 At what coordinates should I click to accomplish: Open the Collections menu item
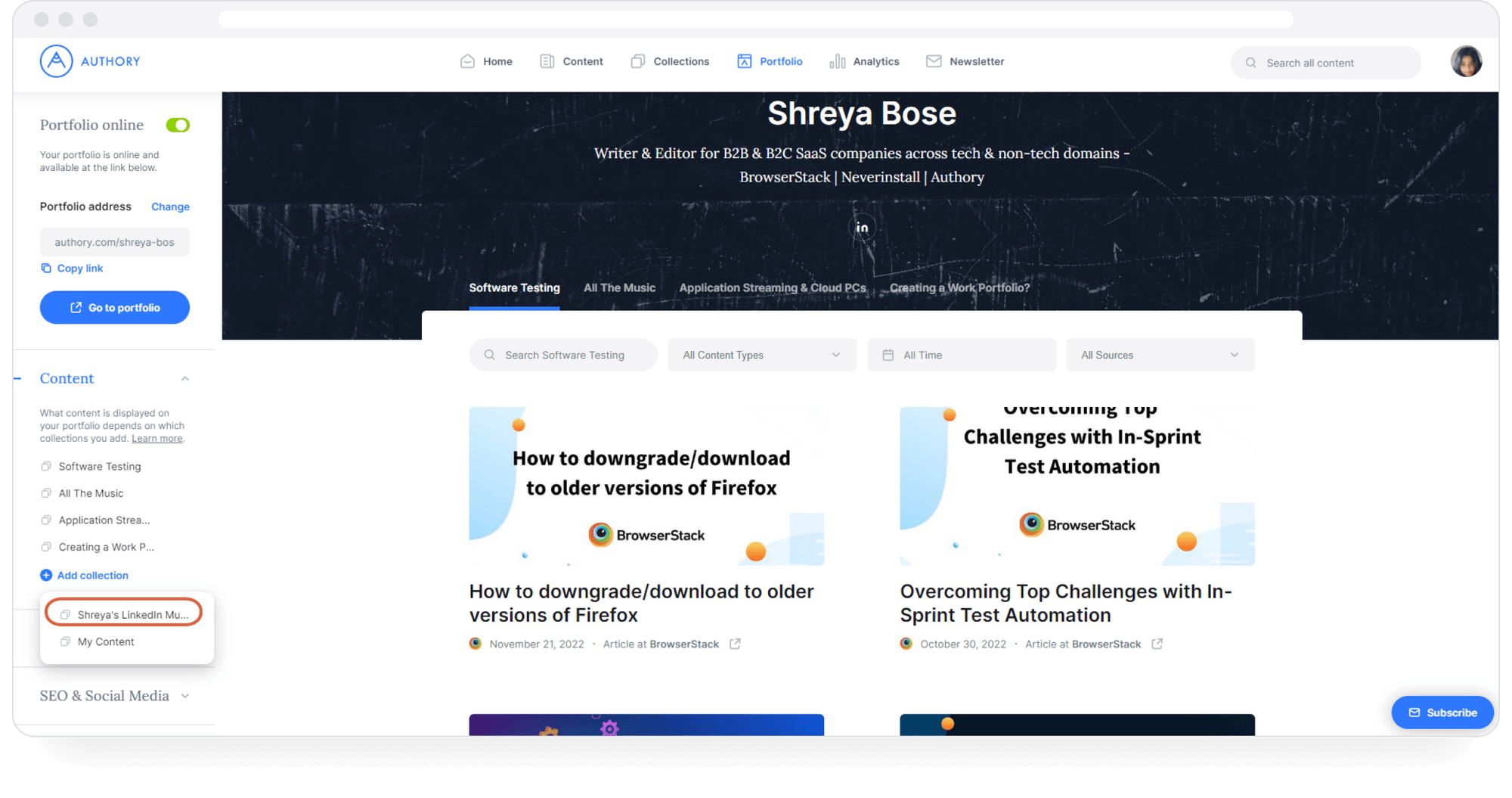[670, 62]
